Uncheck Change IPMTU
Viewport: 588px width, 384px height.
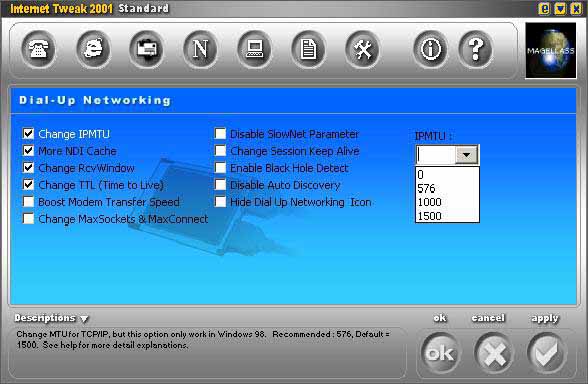pos(28,134)
